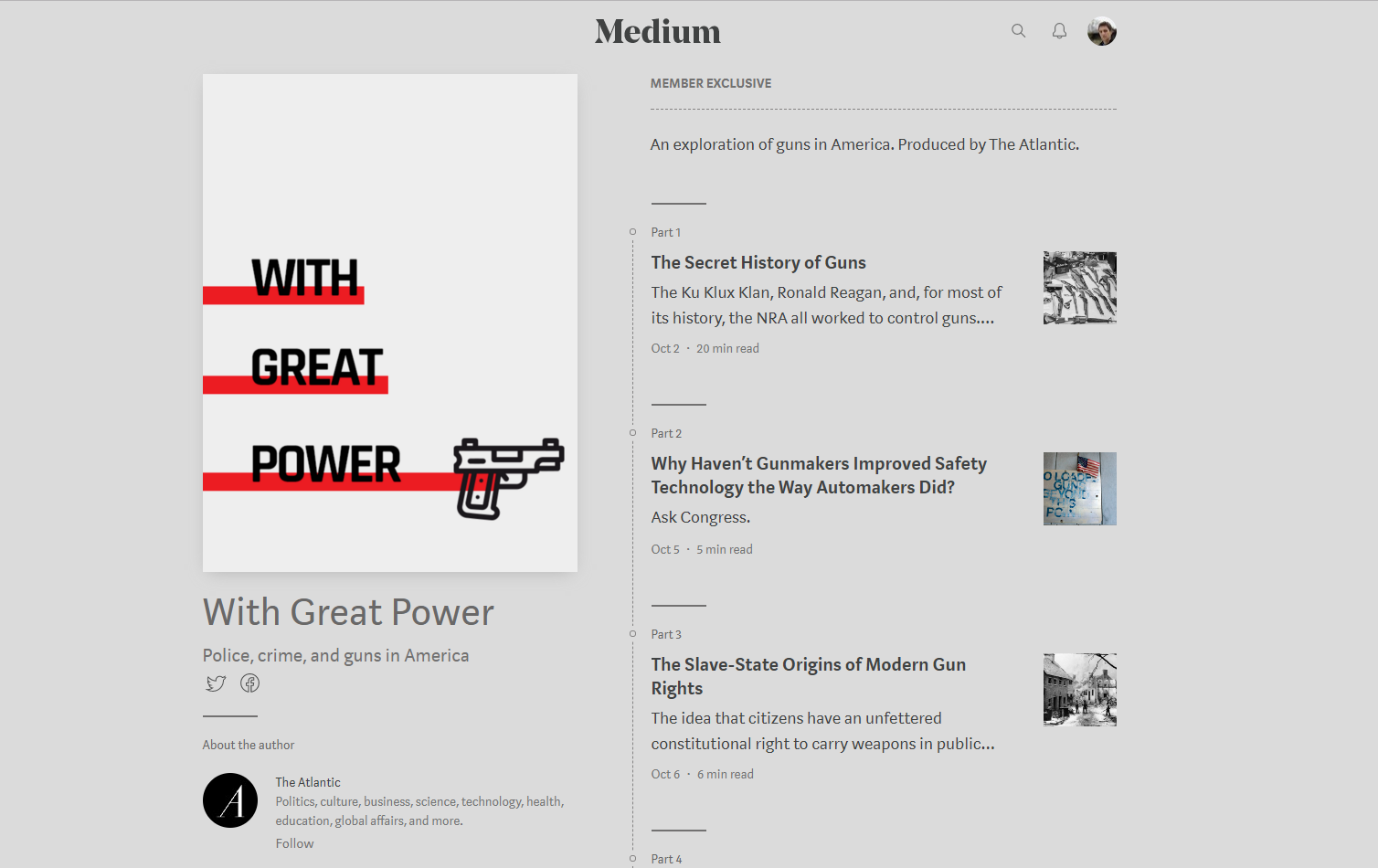Click the 'Part 3' label

pos(666,634)
